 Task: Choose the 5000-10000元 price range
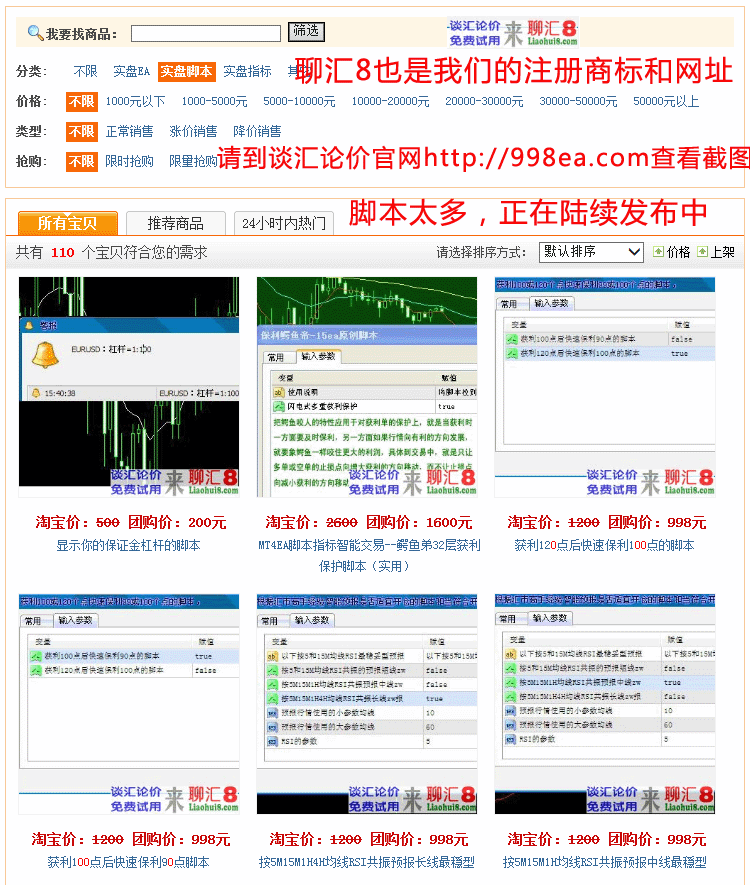299,102
